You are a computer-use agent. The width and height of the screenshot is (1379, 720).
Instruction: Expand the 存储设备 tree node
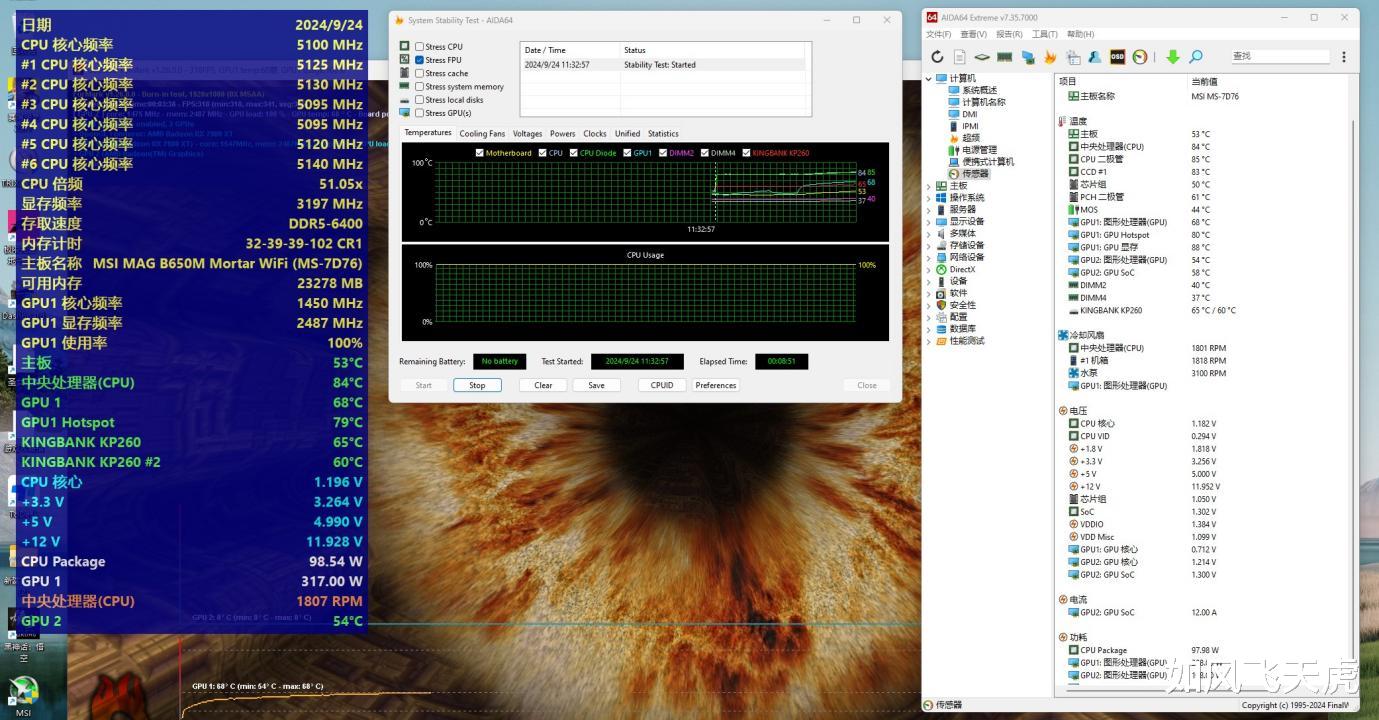929,245
